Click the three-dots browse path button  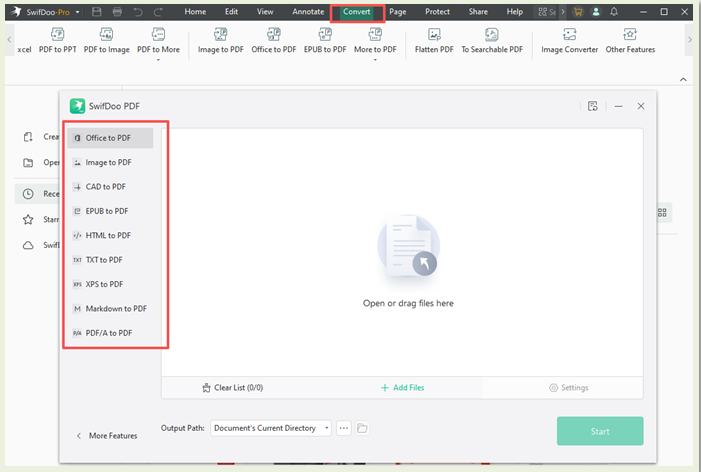click(x=343, y=428)
